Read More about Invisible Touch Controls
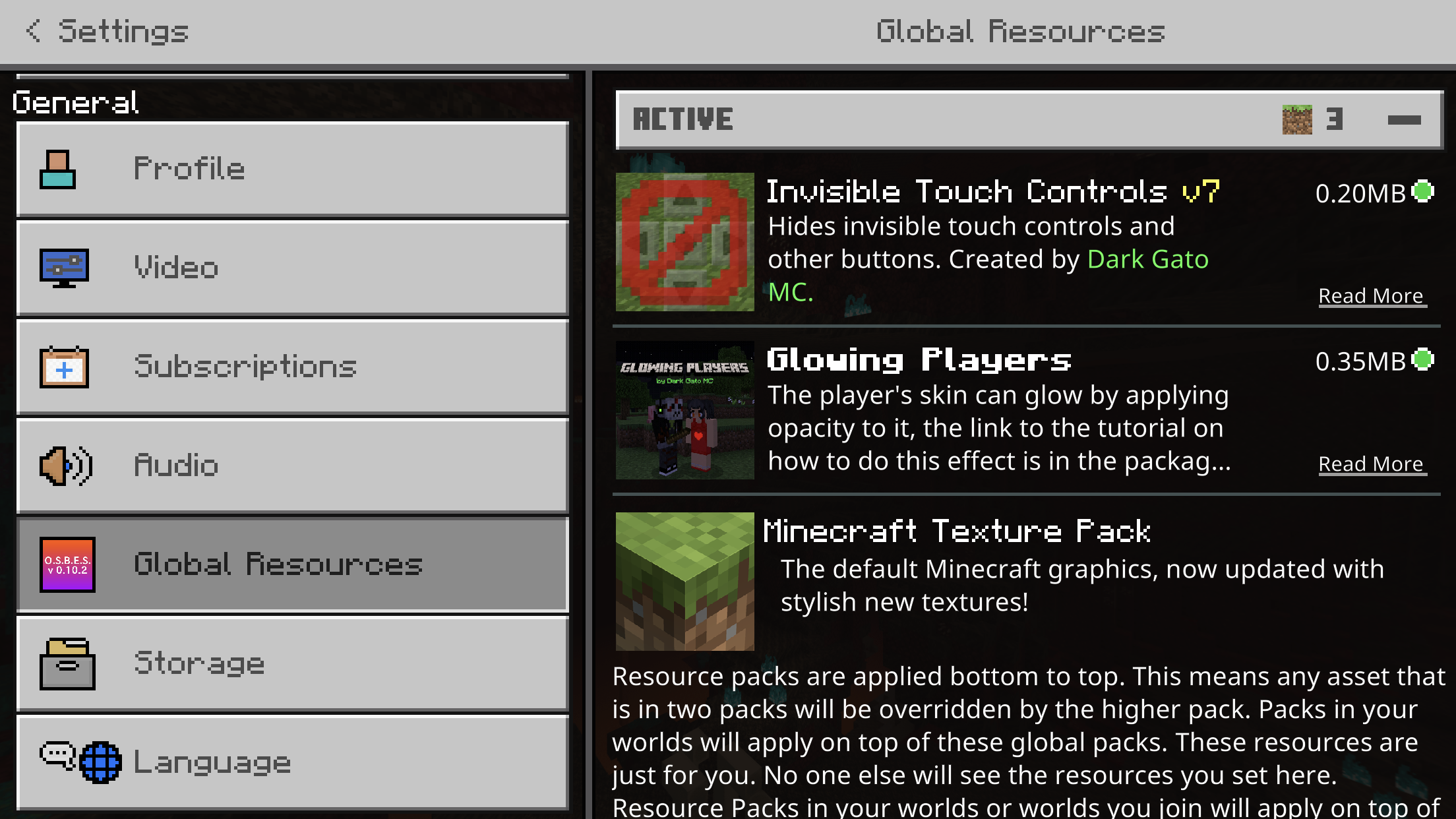 pyautogui.click(x=1371, y=296)
